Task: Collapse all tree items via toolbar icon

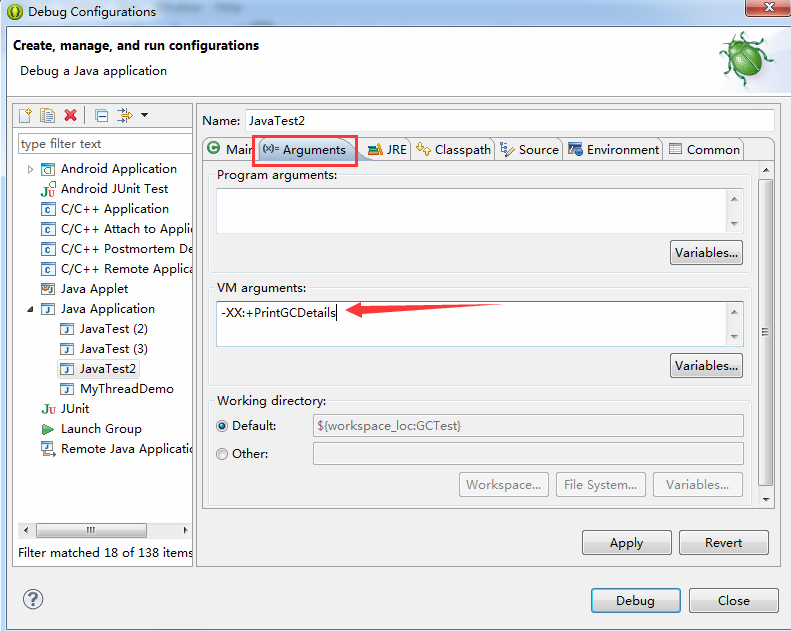Action: click(x=101, y=115)
